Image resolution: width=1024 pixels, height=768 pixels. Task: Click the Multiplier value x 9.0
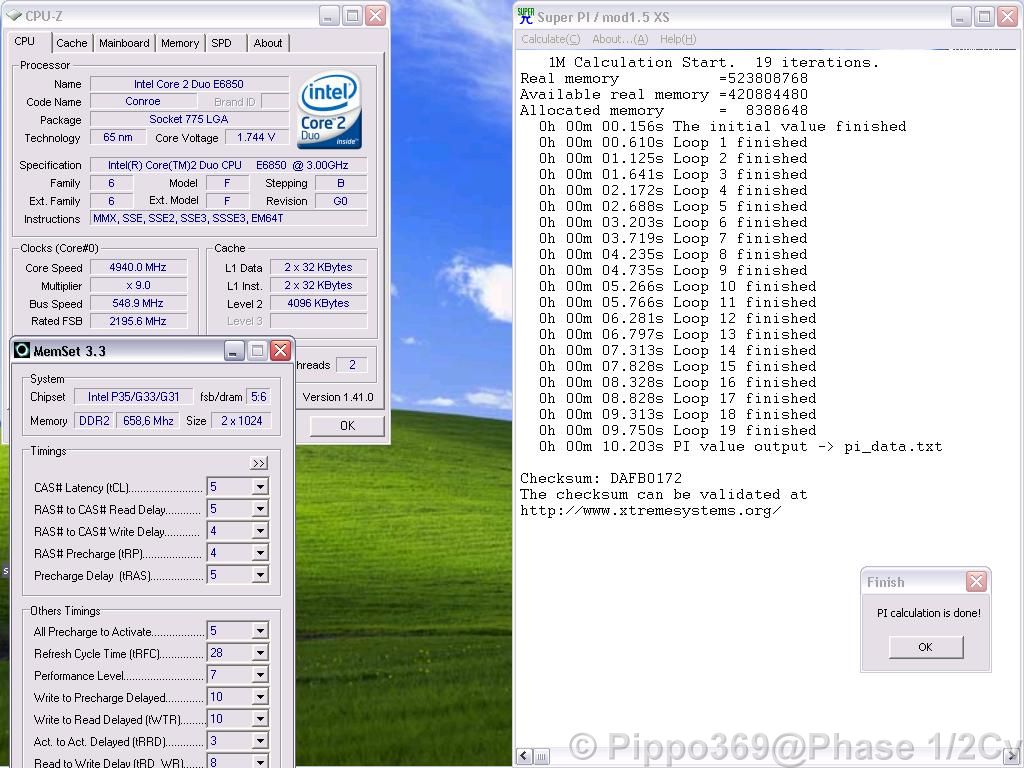[x=138, y=285]
